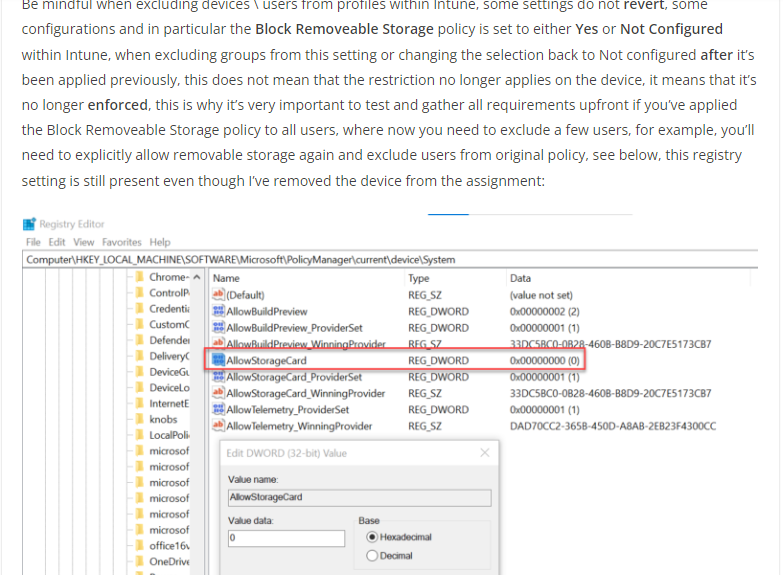The height and width of the screenshot is (575, 783).
Task: Open the Favorites menu
Action: (122, 242)
